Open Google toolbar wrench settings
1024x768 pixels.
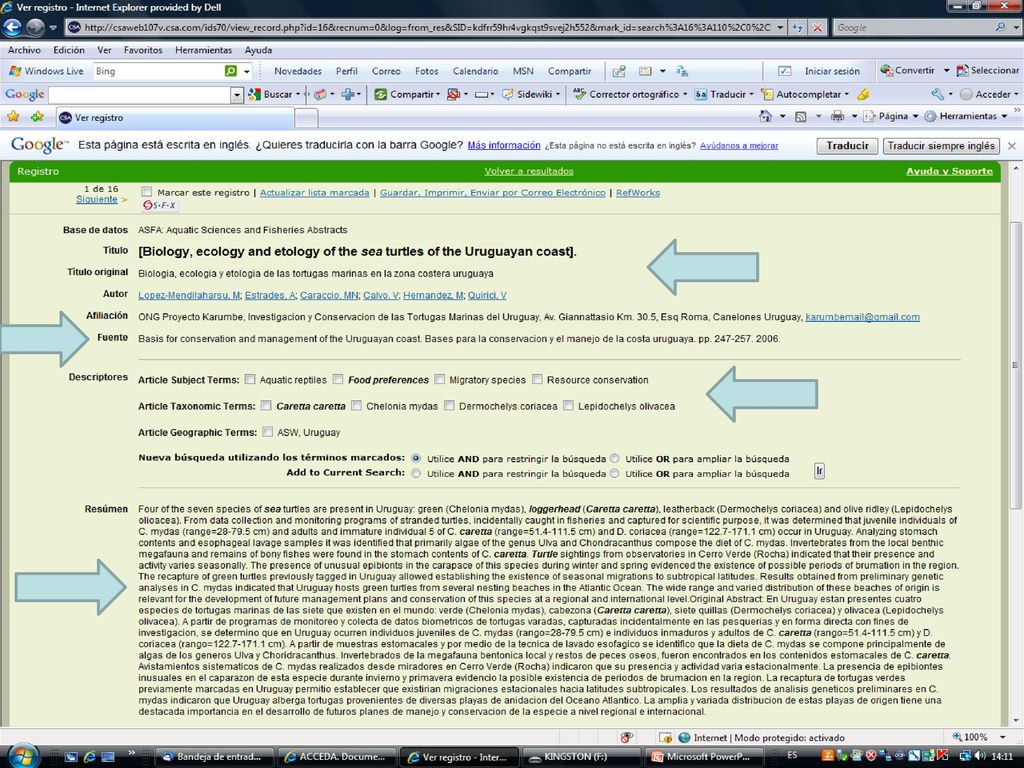[938, 94]
